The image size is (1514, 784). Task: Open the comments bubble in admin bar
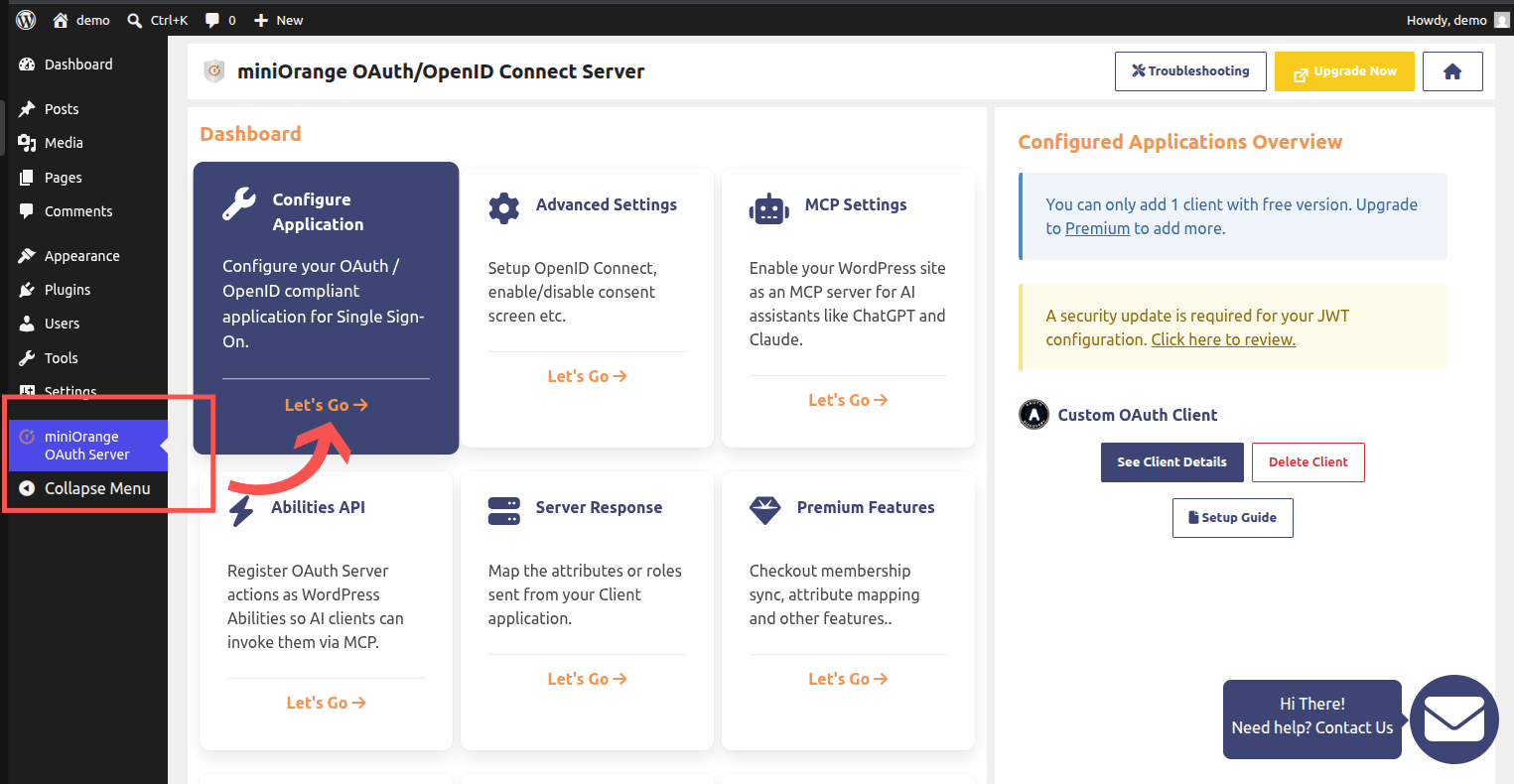click(211, 20)
